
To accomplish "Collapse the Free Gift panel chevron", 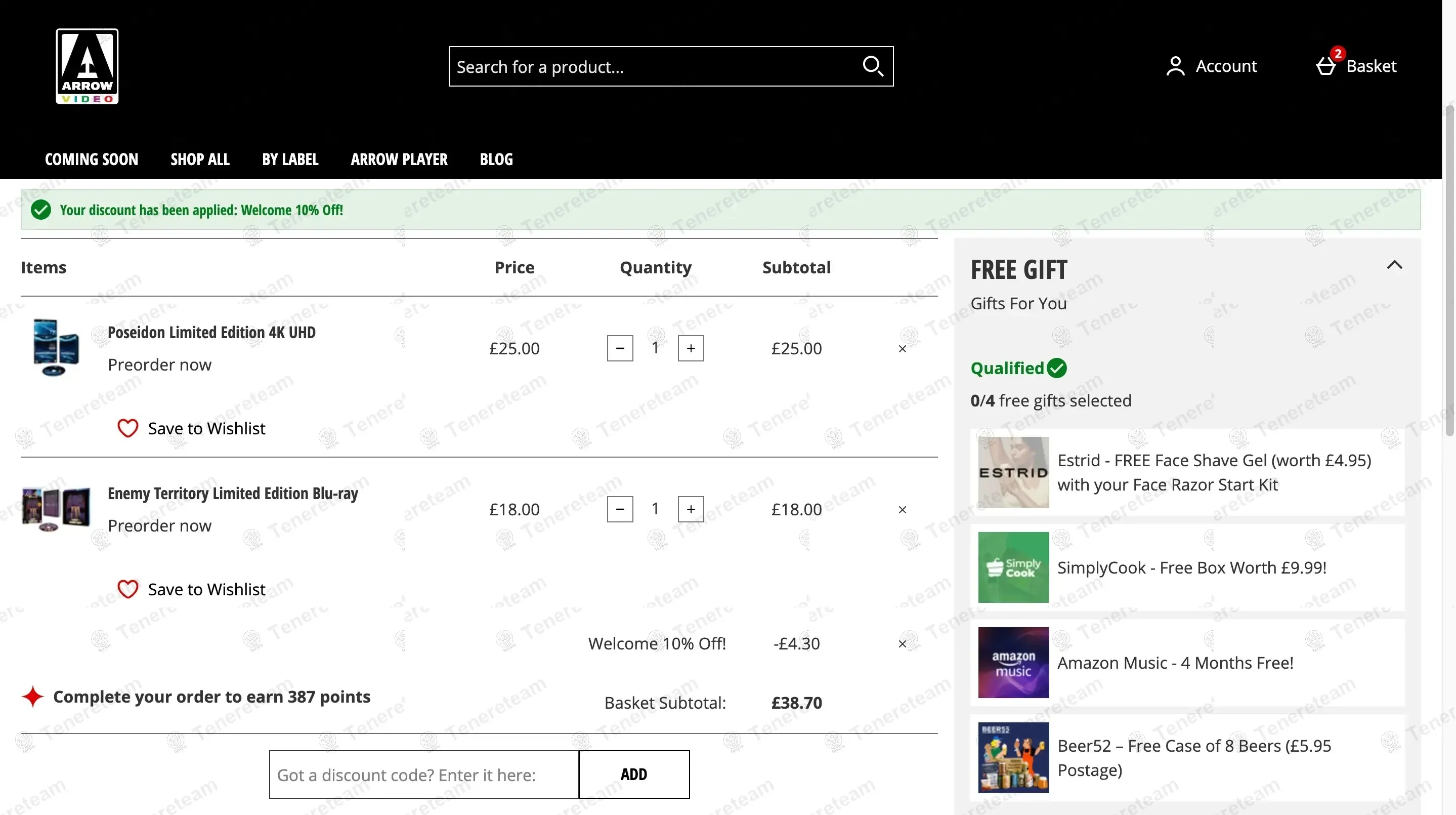I will coord(1394,265).
